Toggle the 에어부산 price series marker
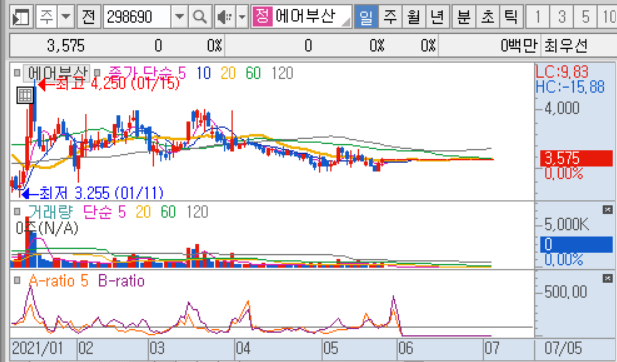617x362 pixels. point(17,73)
